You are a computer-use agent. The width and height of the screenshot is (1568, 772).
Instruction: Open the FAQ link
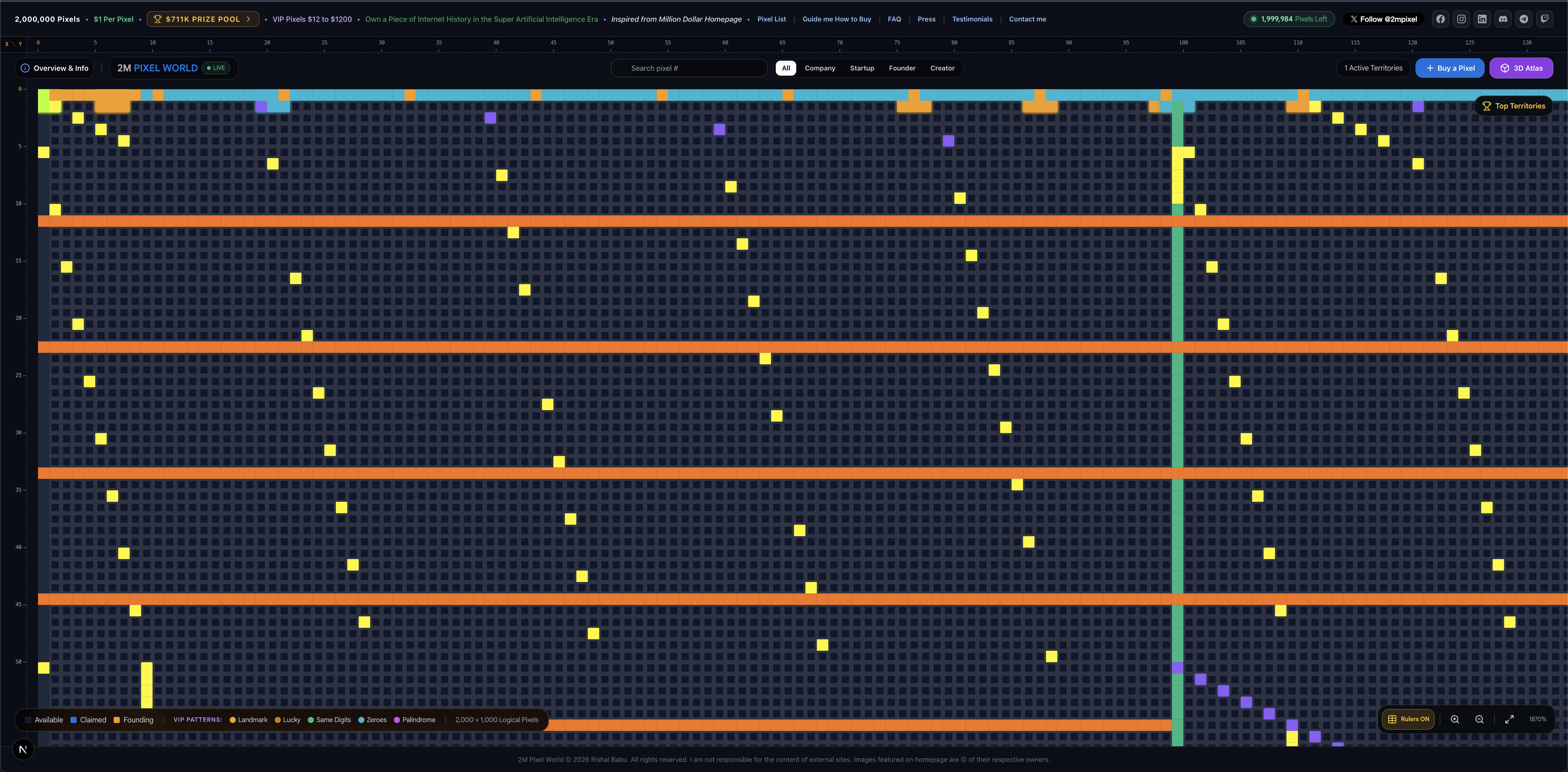[894, 19]
